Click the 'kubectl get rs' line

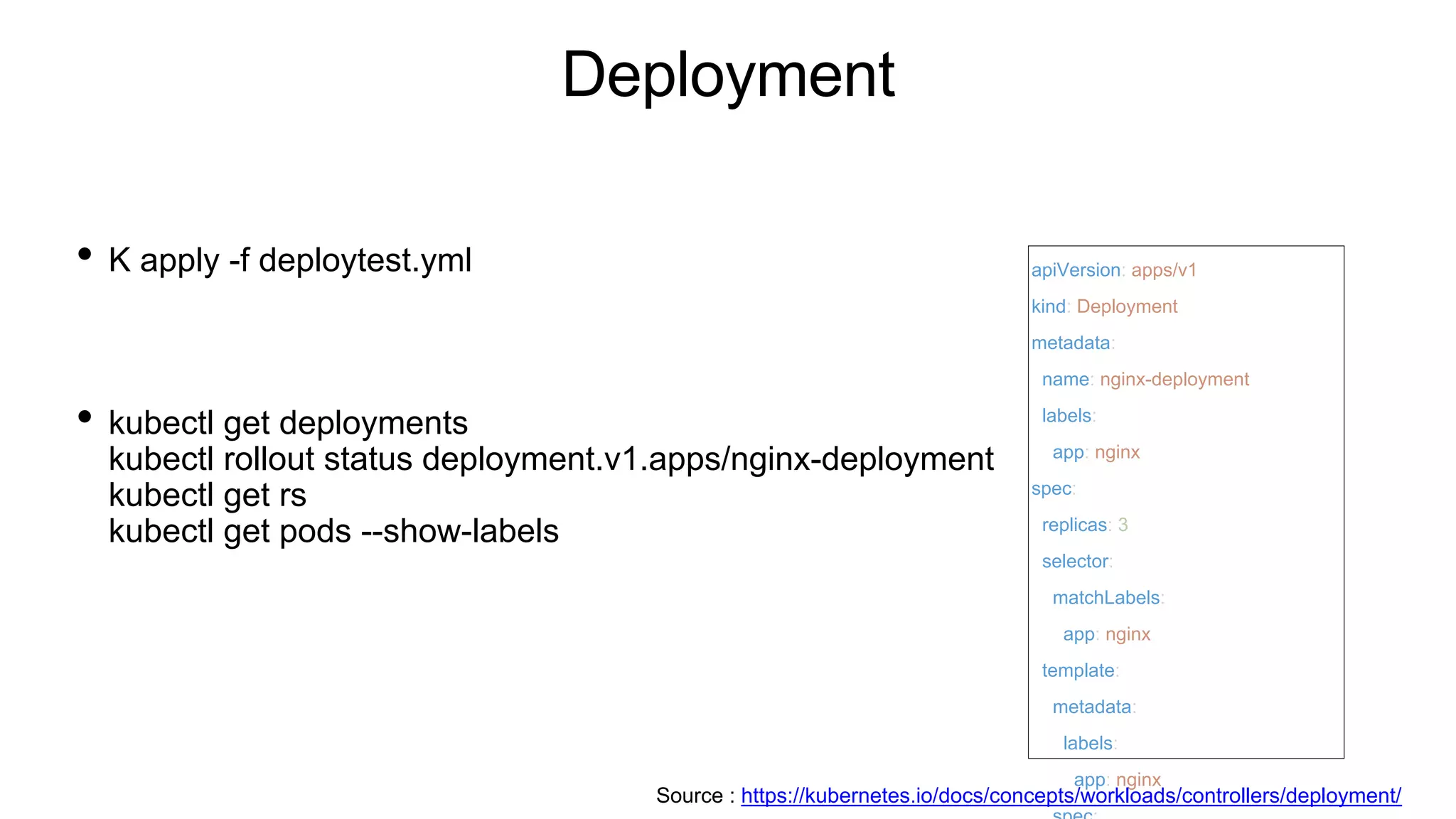click(207, 496)
